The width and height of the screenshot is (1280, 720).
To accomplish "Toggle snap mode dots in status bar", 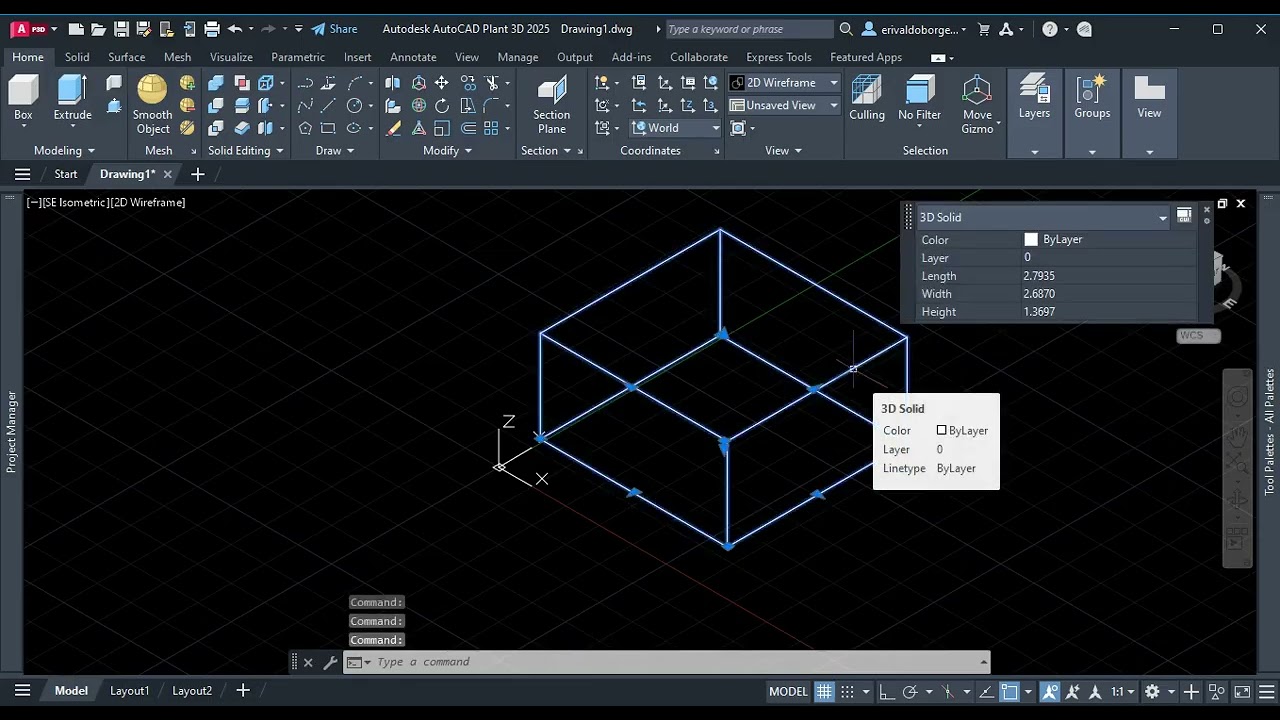I will tap(847, 691).
